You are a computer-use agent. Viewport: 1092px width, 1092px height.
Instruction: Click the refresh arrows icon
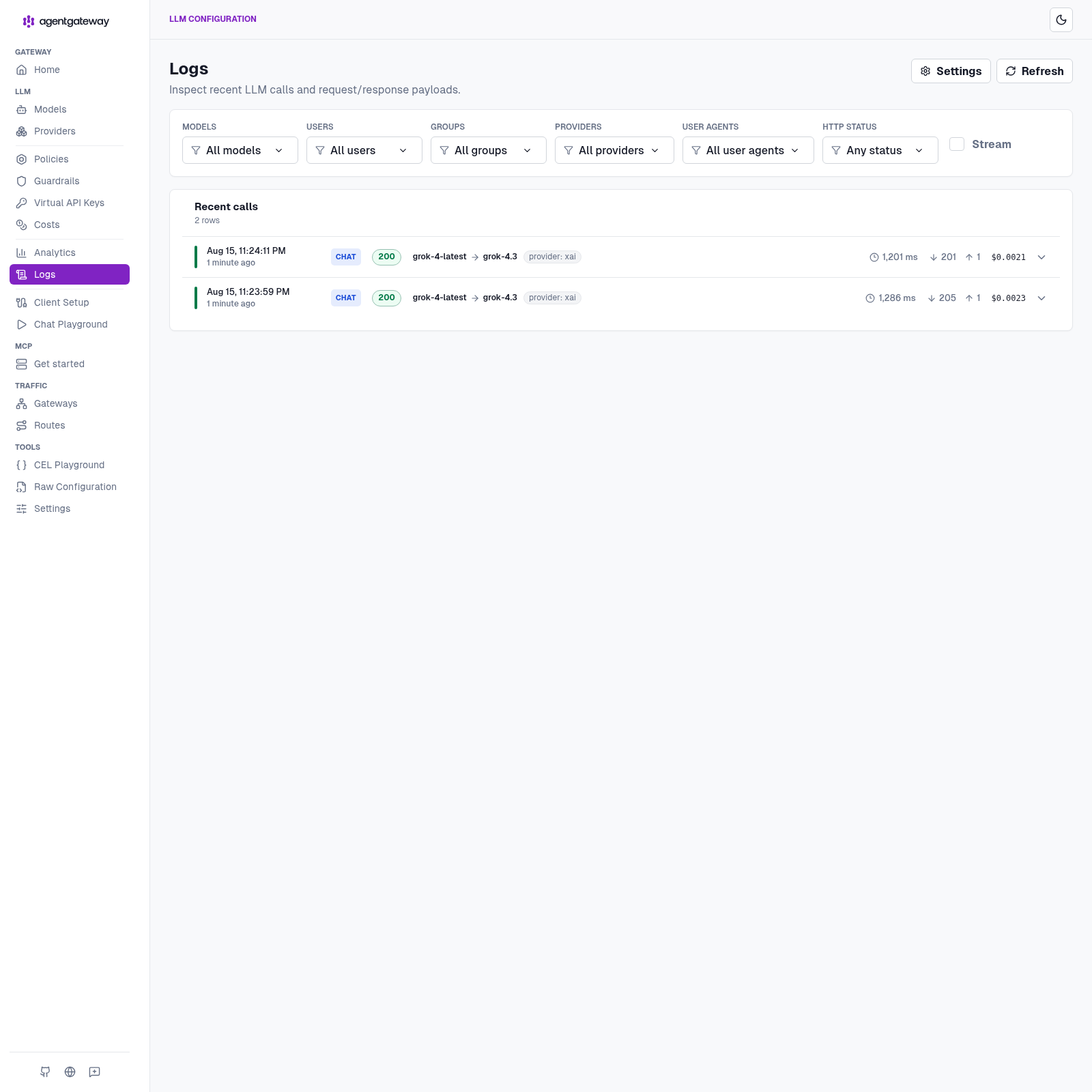pos(1011,71)
